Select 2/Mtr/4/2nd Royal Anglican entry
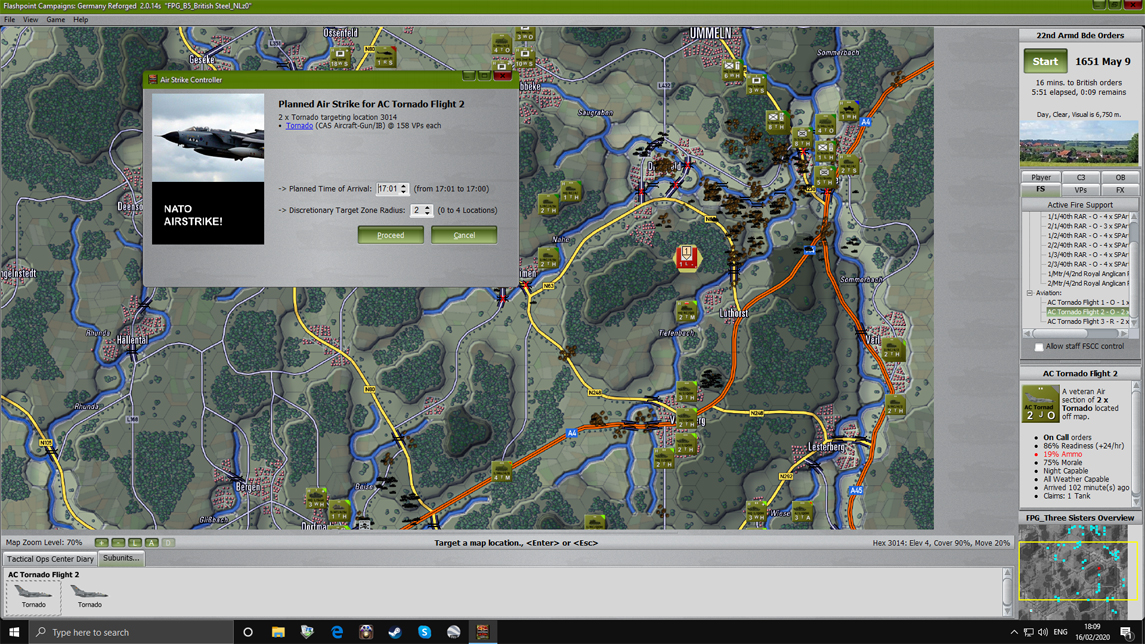The image size is (1145, 644). (1087, 283)
